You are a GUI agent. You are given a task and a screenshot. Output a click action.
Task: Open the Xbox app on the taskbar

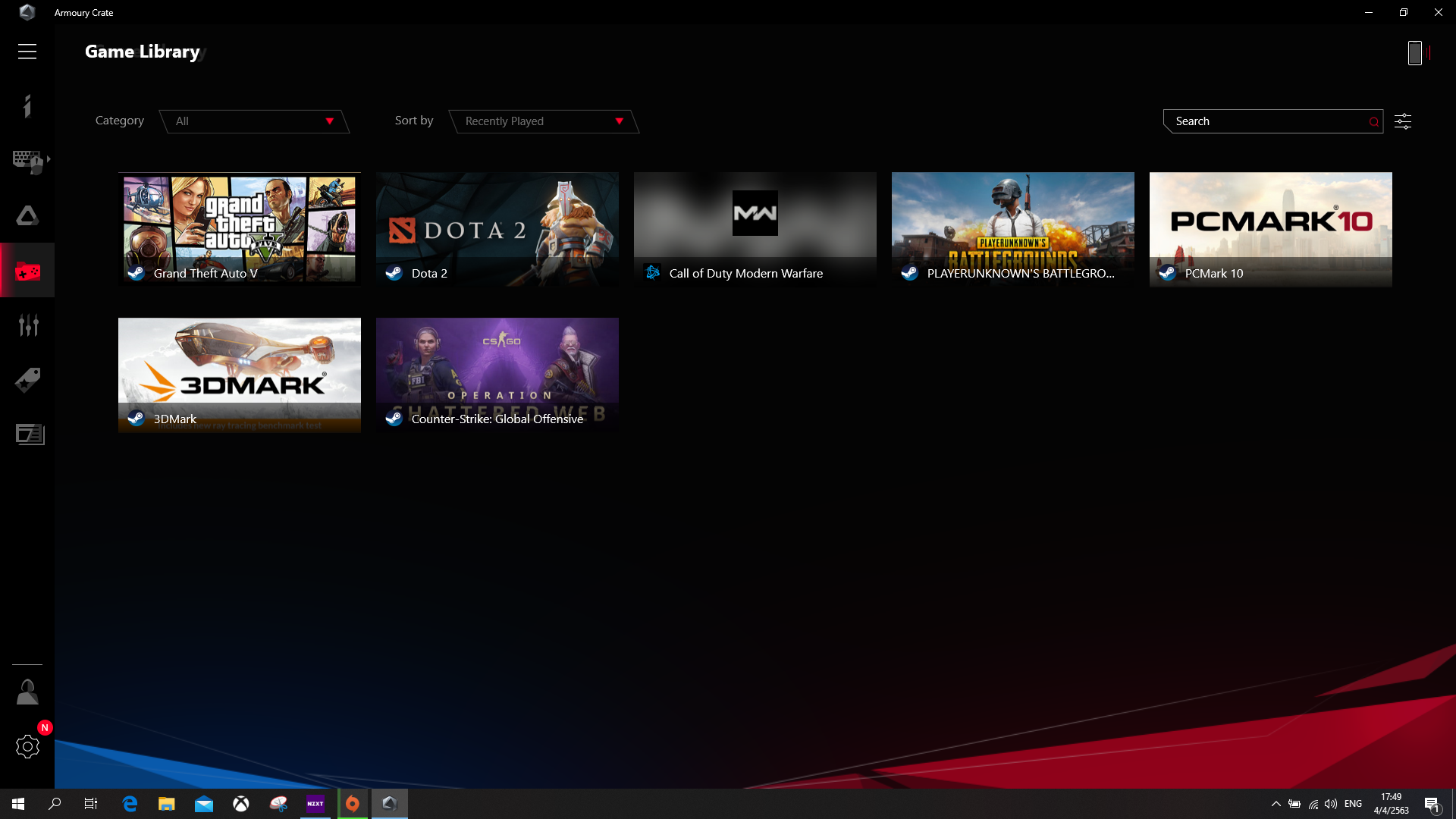(x=241, y=804)
